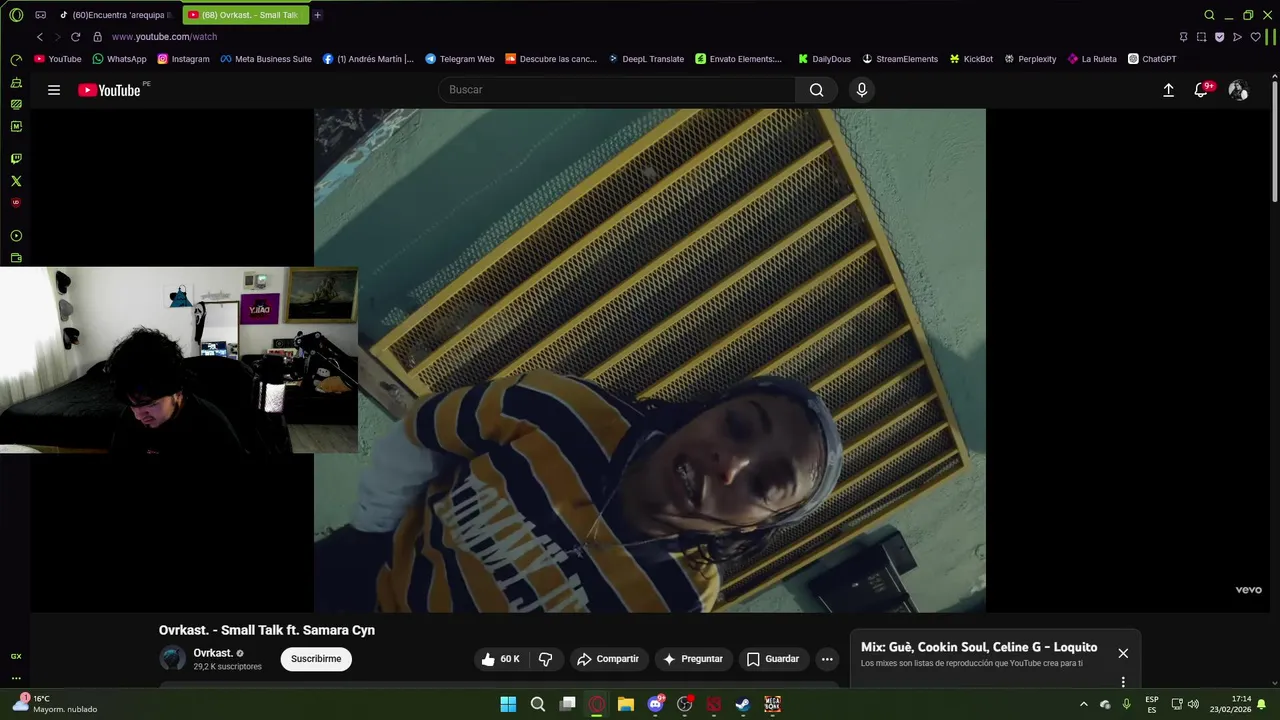This screenshot has height=720, width=1280.
Task: Go to the YouTube home logo
Action: point(110,90)
